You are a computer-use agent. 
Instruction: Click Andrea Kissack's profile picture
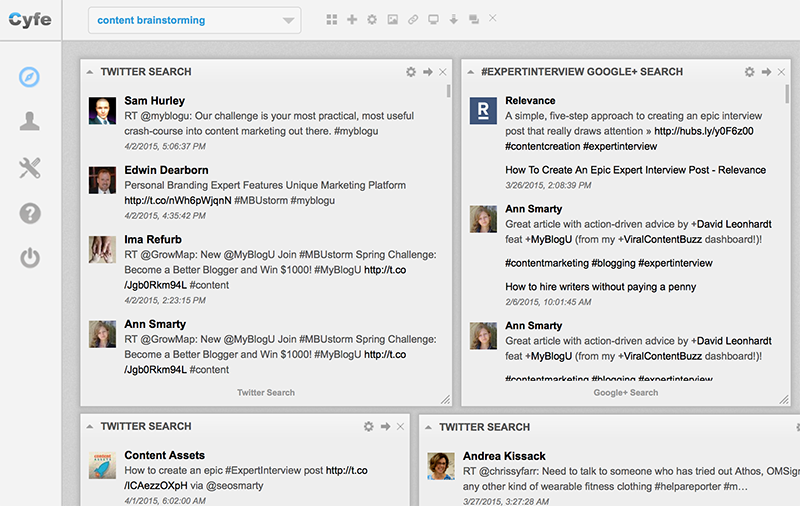coord(441,466)
